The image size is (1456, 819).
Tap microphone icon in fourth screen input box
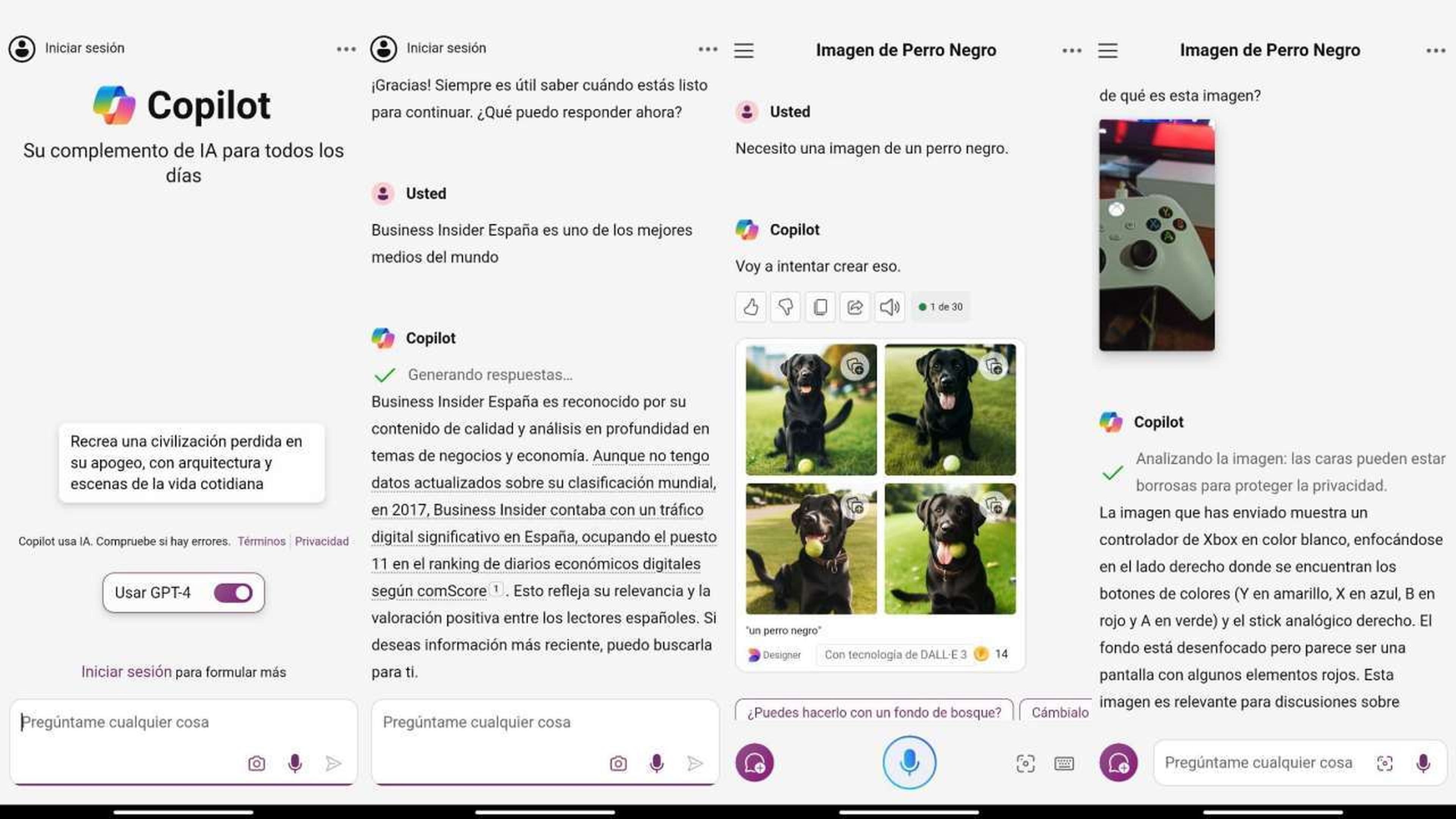point(1423,764)
